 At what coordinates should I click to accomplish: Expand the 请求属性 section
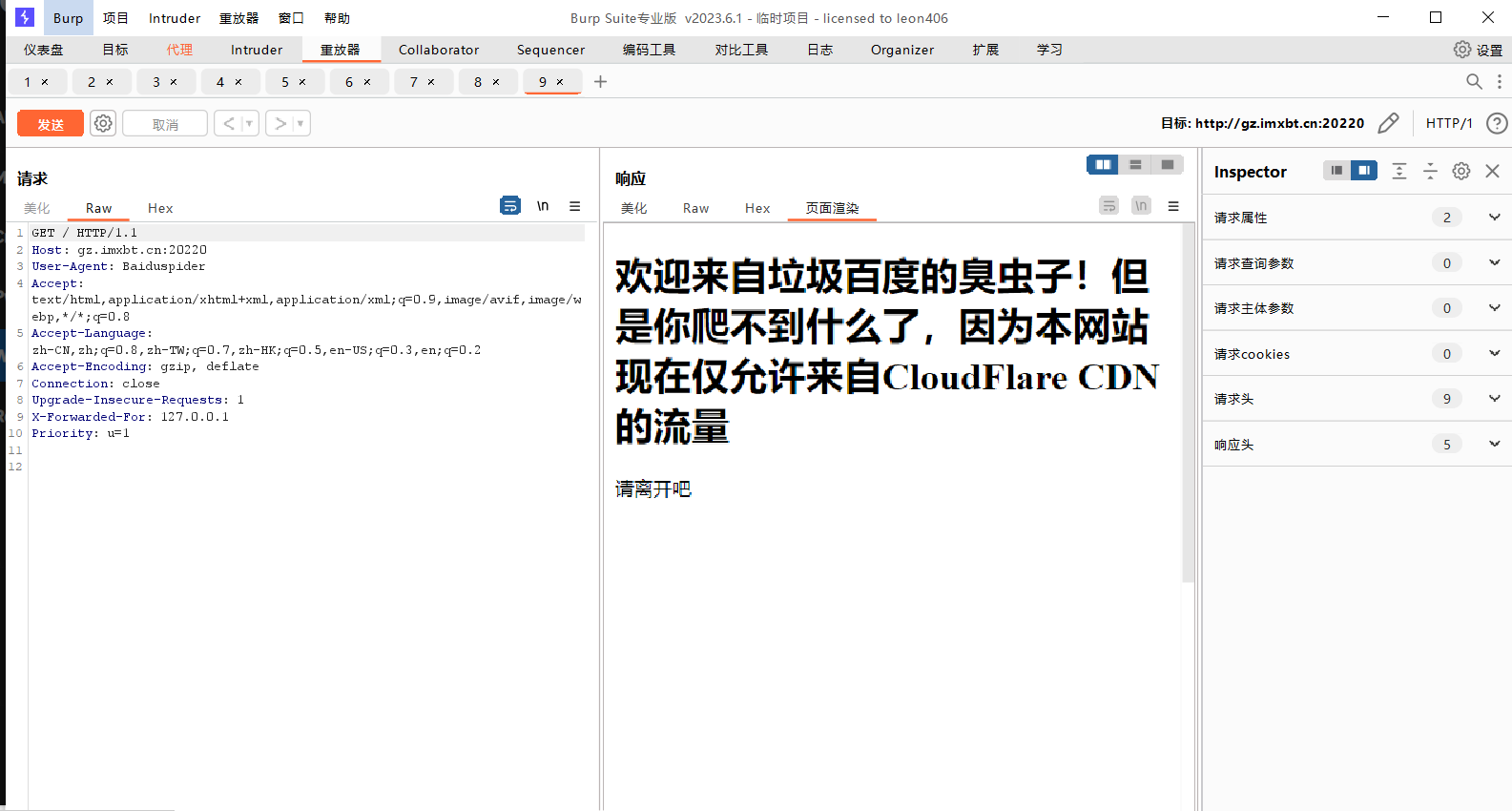tap(1495, 218)
